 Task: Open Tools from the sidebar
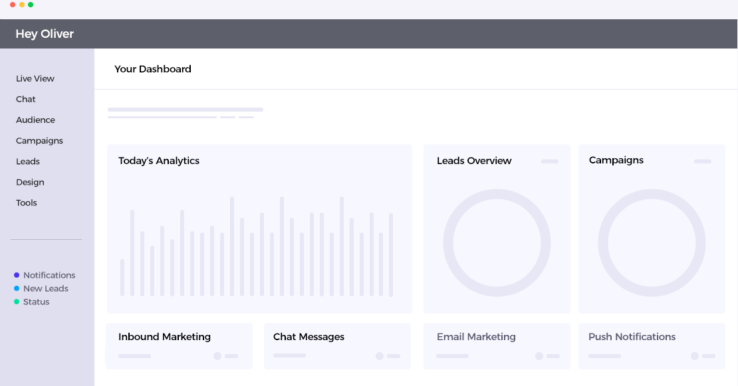pos(26,203)
